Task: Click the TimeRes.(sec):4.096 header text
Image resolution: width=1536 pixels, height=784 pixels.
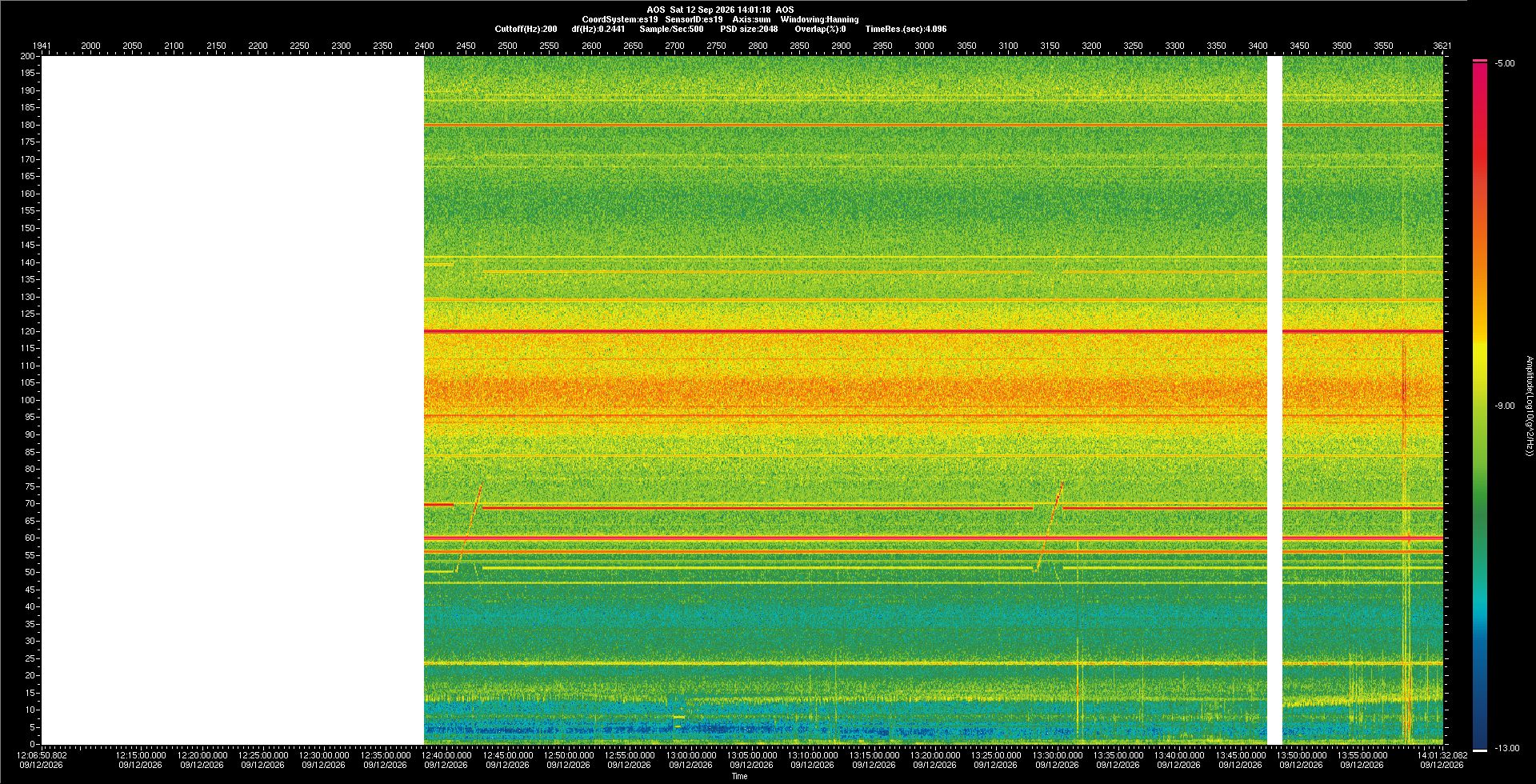Action: [906, 29]
